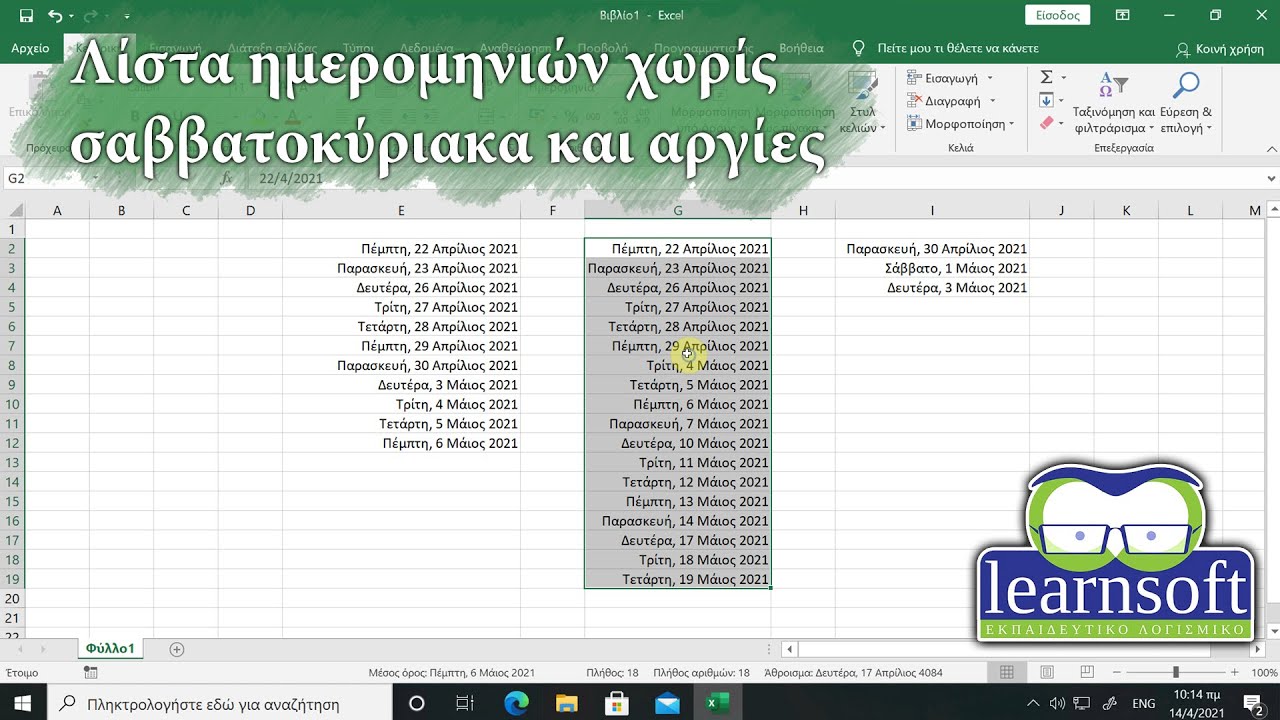Select cell Τετάρτη, 19 Μάιος 2021
Viewport: 1280px width, 720px height.
pos(678,580)
